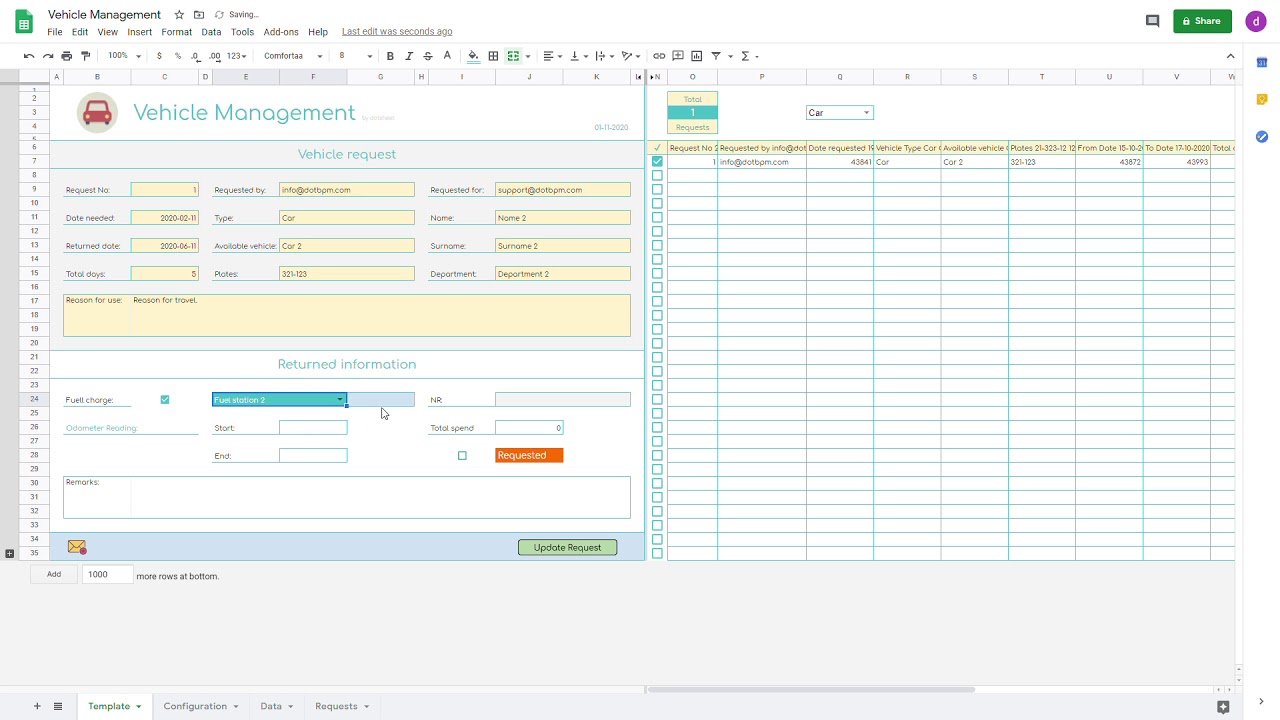
Task: Click the merge cells icon
Action: point(513,56)
